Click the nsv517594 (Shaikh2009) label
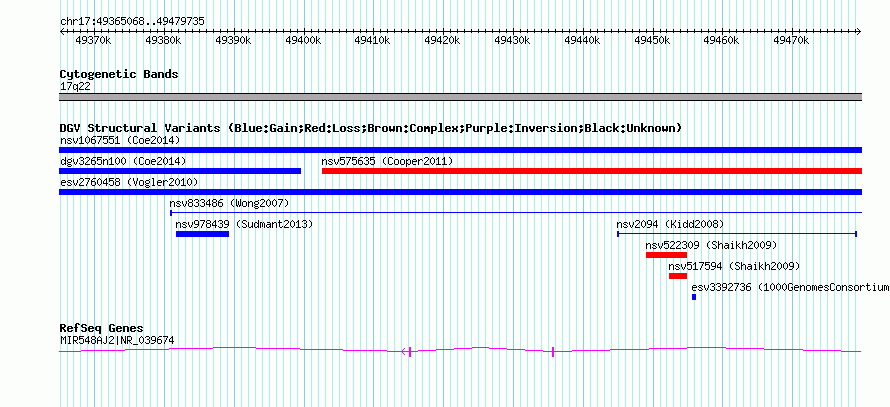Viewport: 890px width, 407px height. pyautogui.click(x=734, y=266)
